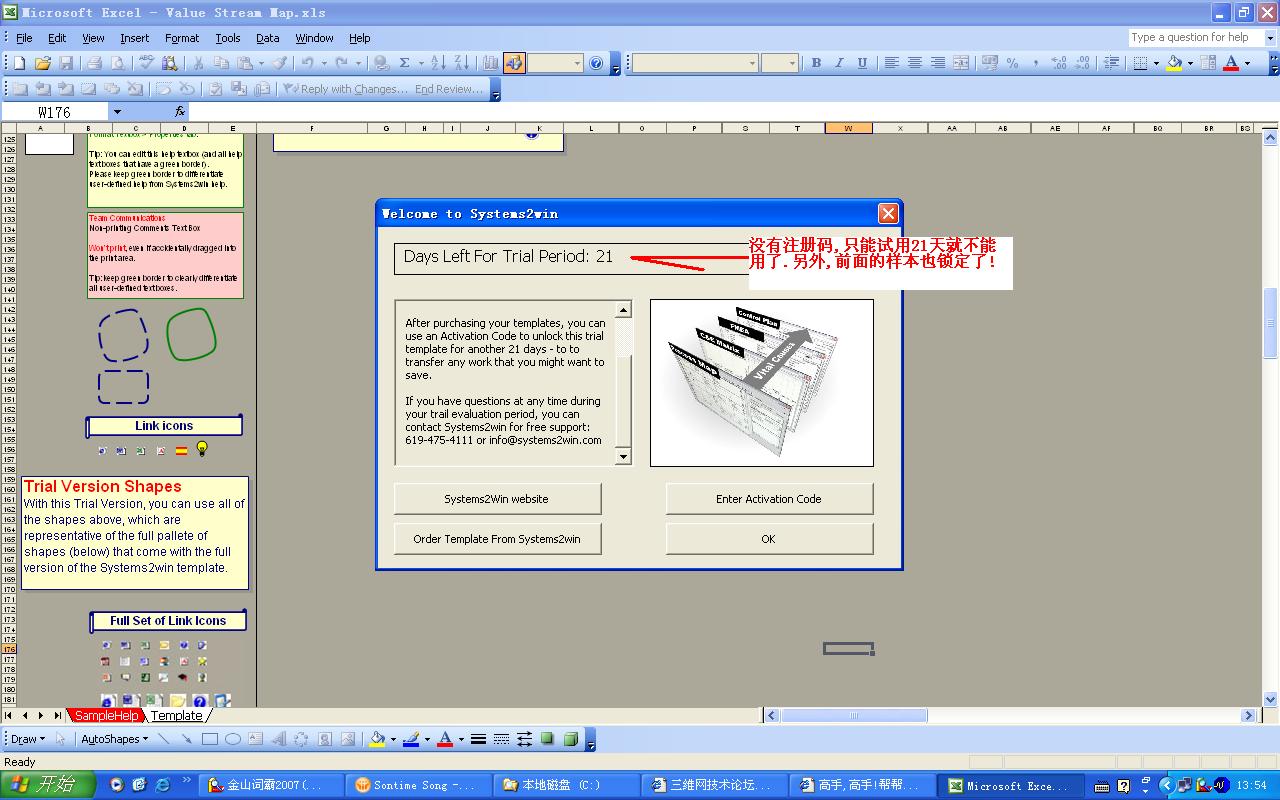Click Font Color red A in Formatting toolbar

1231,63
